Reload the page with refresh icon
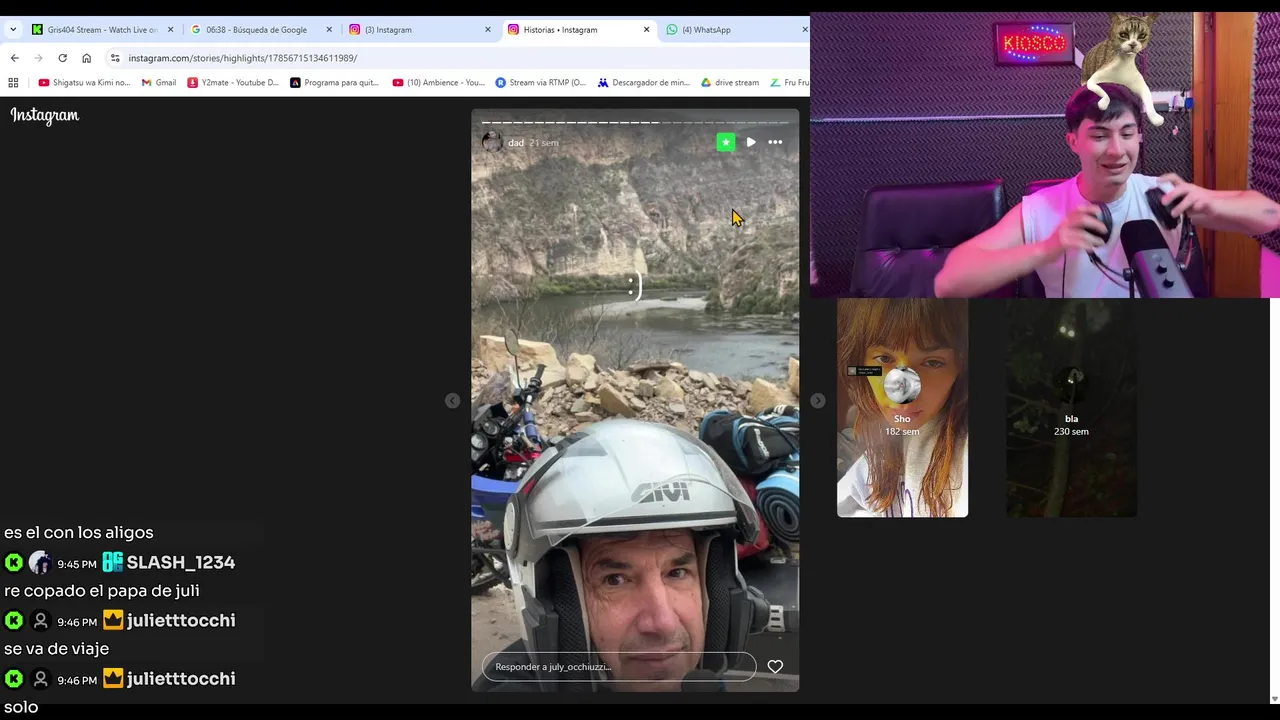The height and width of the screenshot is (720, 1280). pyautogui.click(x=62, y=58)
